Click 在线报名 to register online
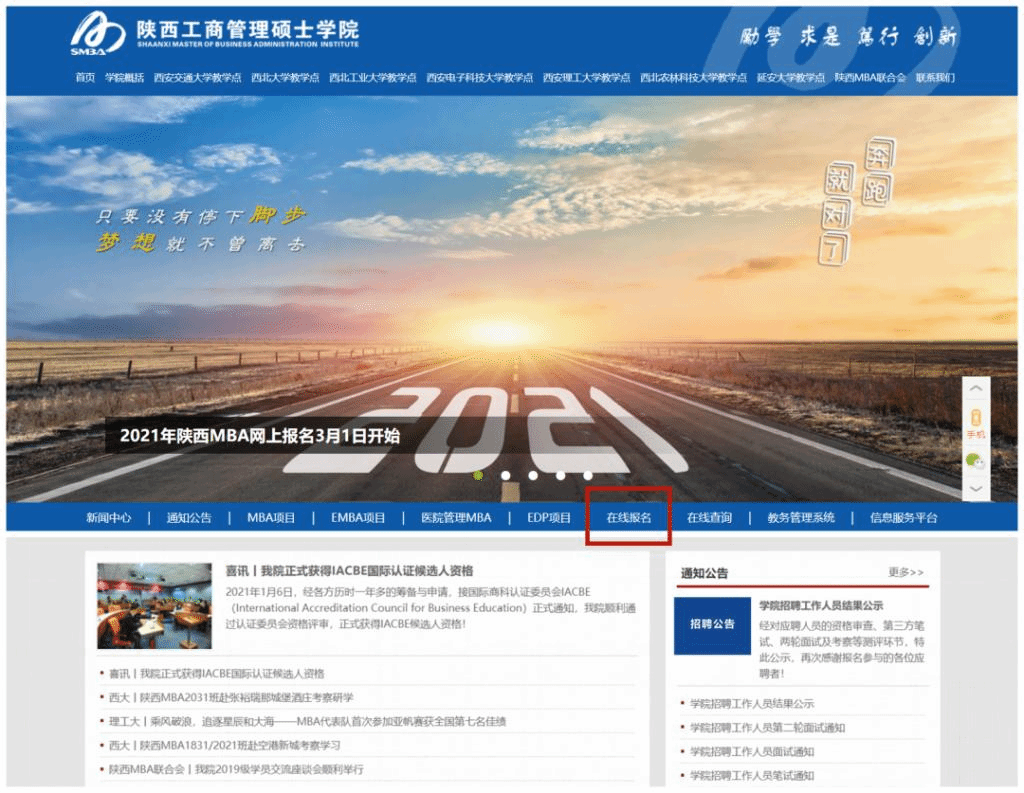Screen dimensions: 1024x793 pos(629,518)
